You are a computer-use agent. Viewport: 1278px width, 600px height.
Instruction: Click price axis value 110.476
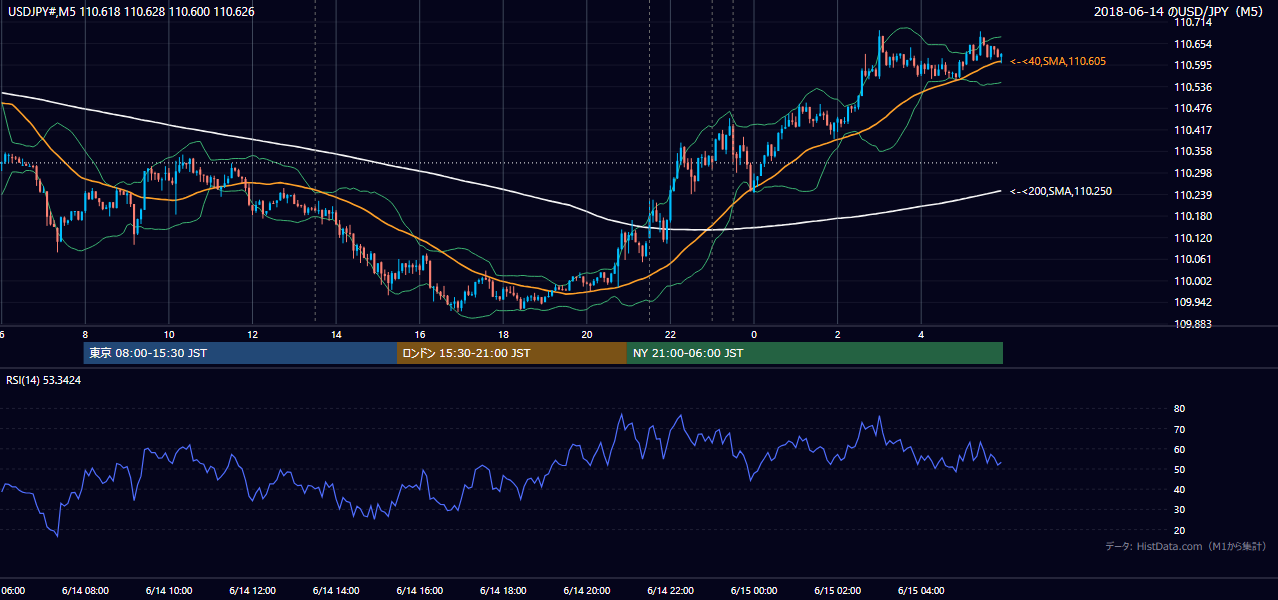pos(1193,108)
